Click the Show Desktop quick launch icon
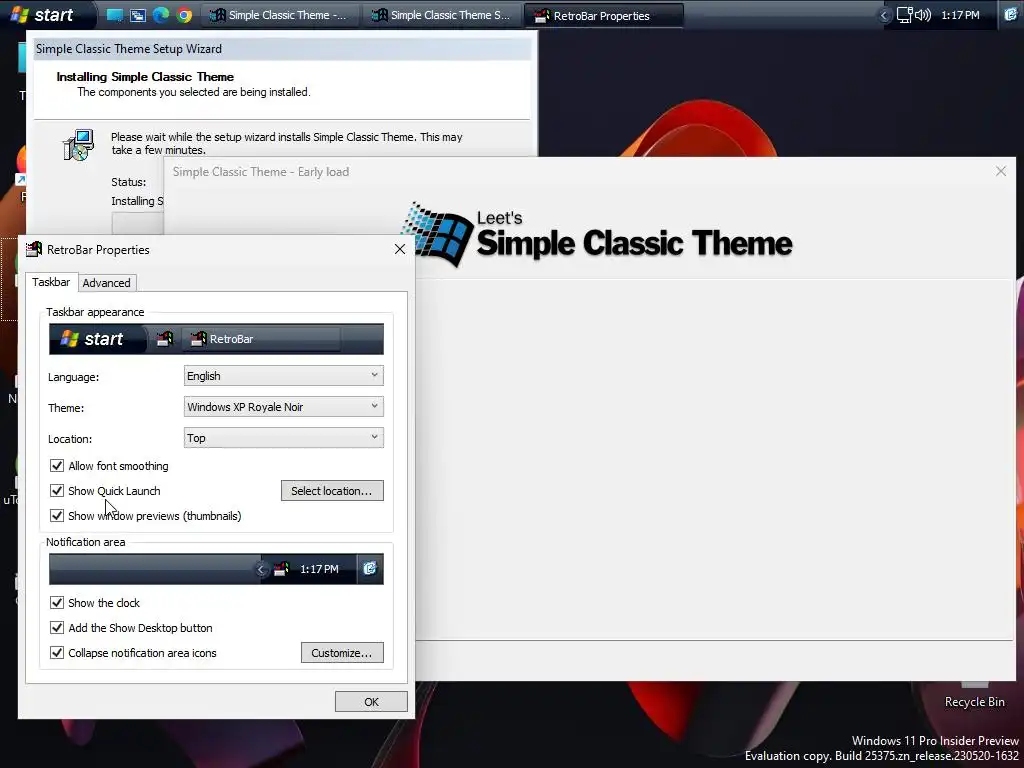This screenshot has height=768, width=1024. coord(115,15)
